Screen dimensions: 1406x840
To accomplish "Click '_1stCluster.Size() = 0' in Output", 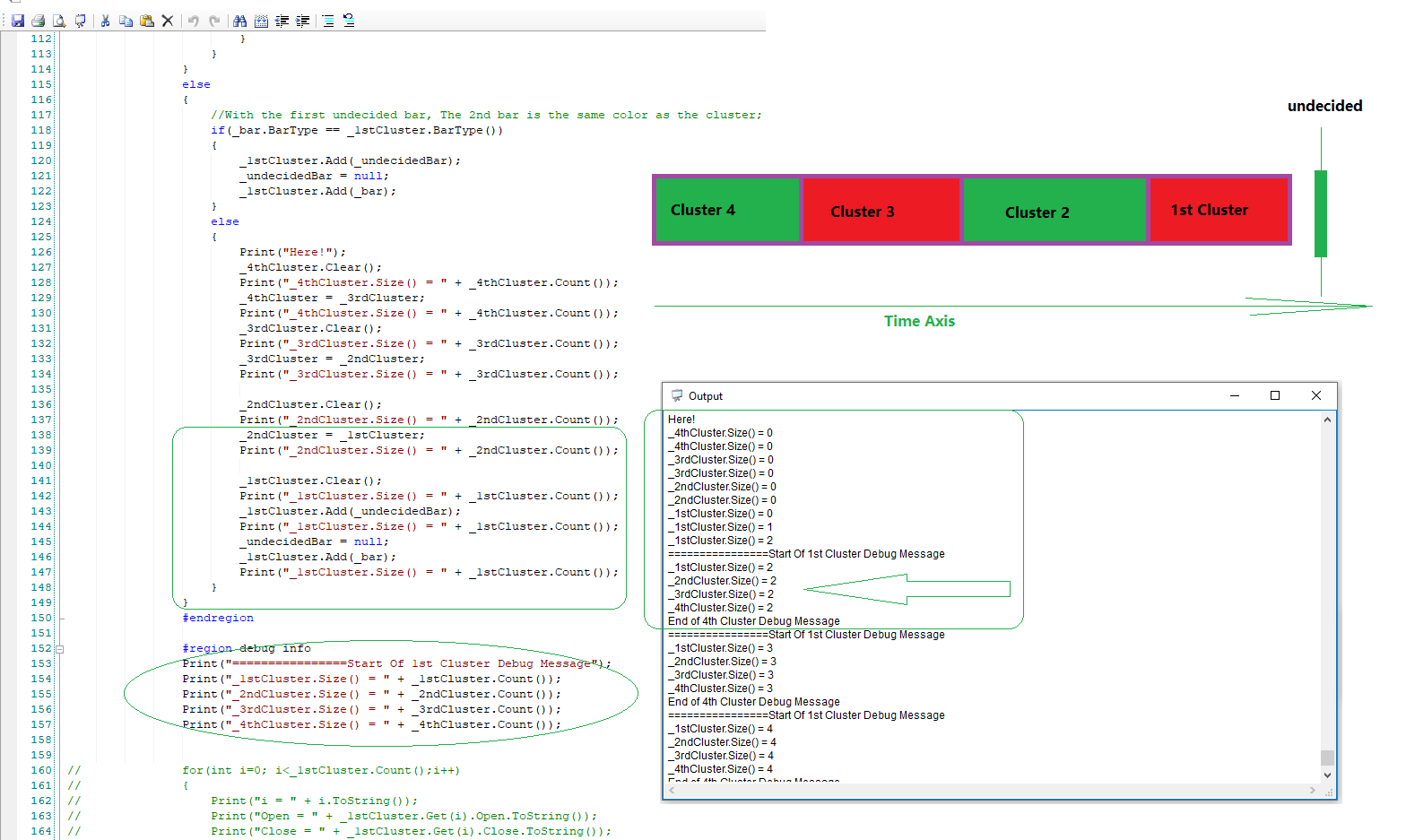I will (720, 514).
